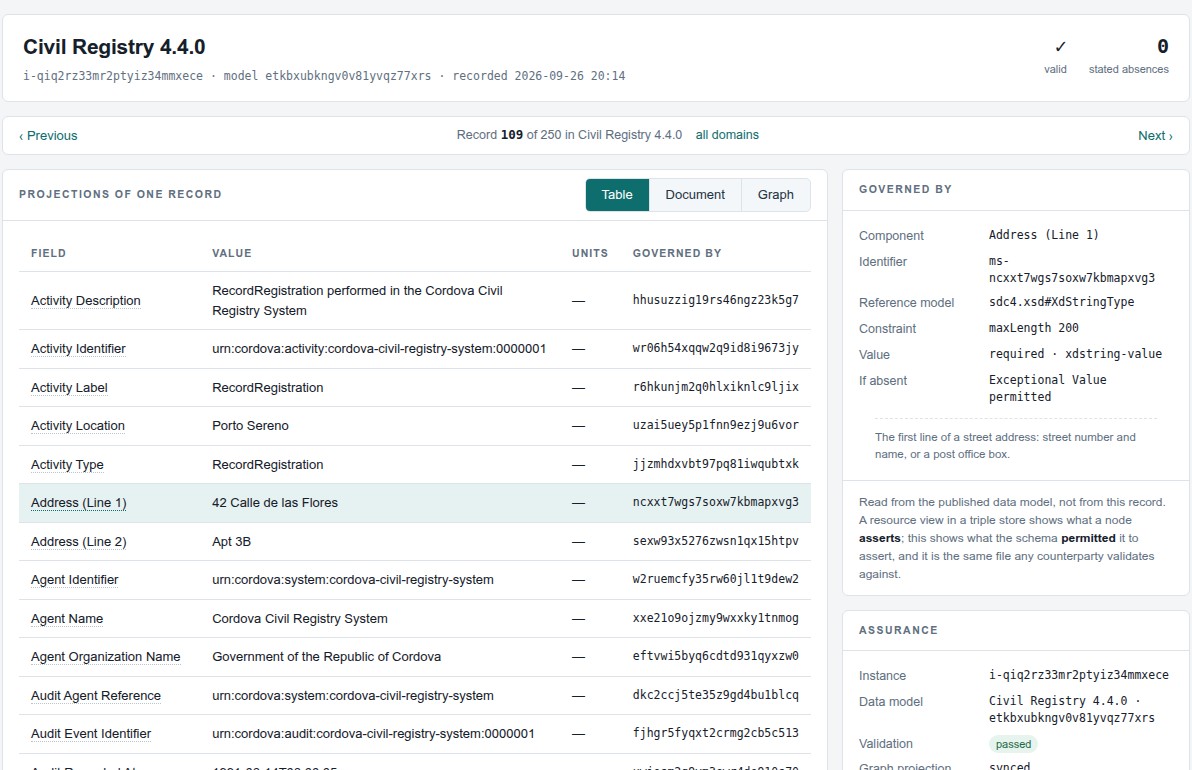Screen dimensions: 1192x770
Task: Click the Civil Registry 4.4.0 page title
Action: click(x=114, y=47)
